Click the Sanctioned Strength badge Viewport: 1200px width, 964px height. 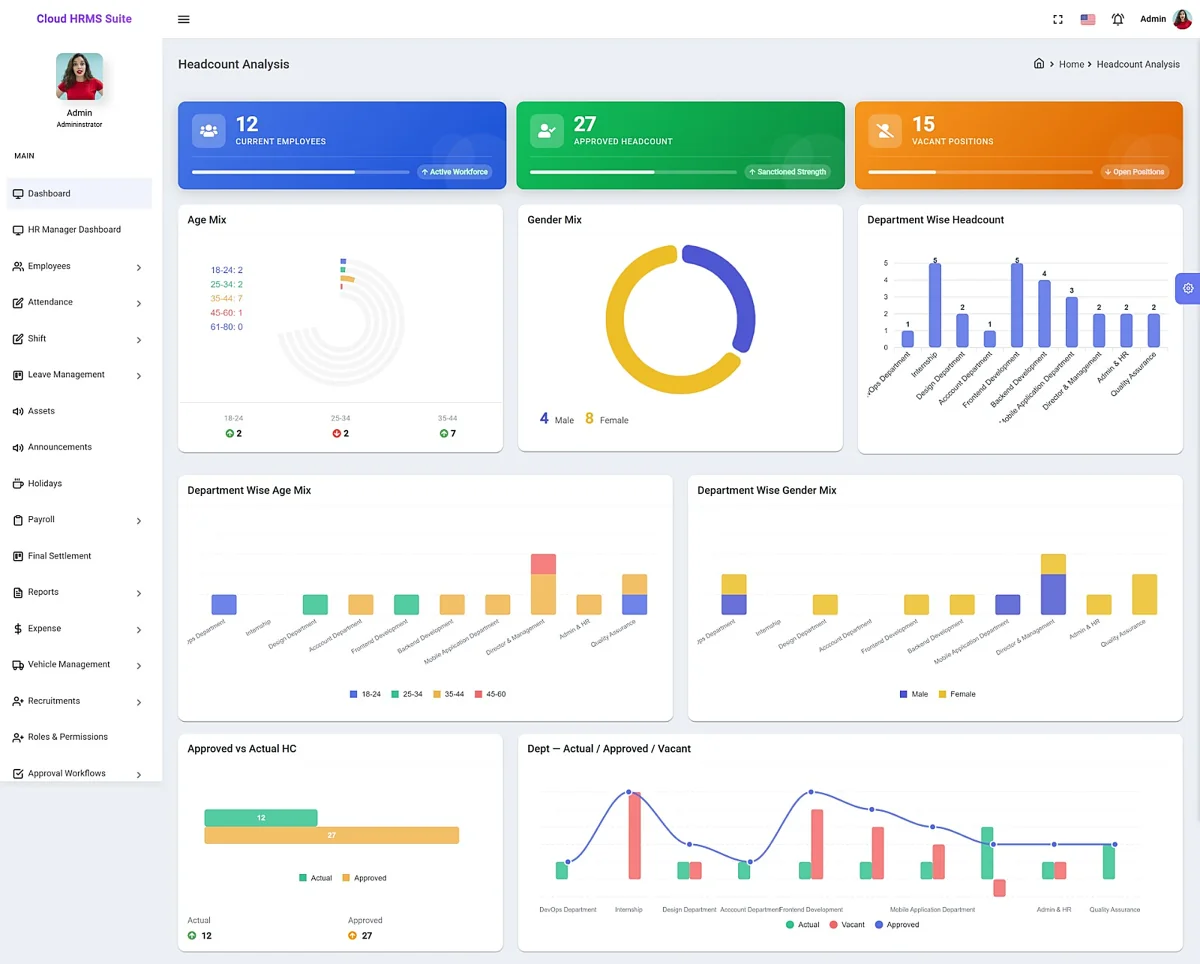tap(788, 172)
